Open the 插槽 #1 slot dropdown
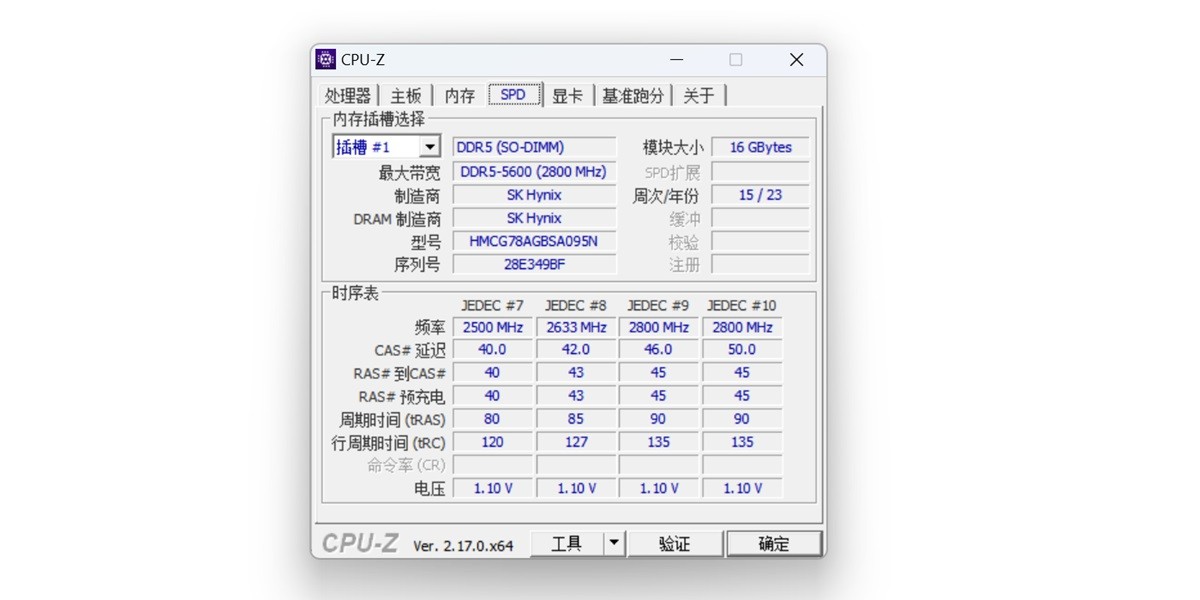1200x600 pixels. [x=432, y=146]
